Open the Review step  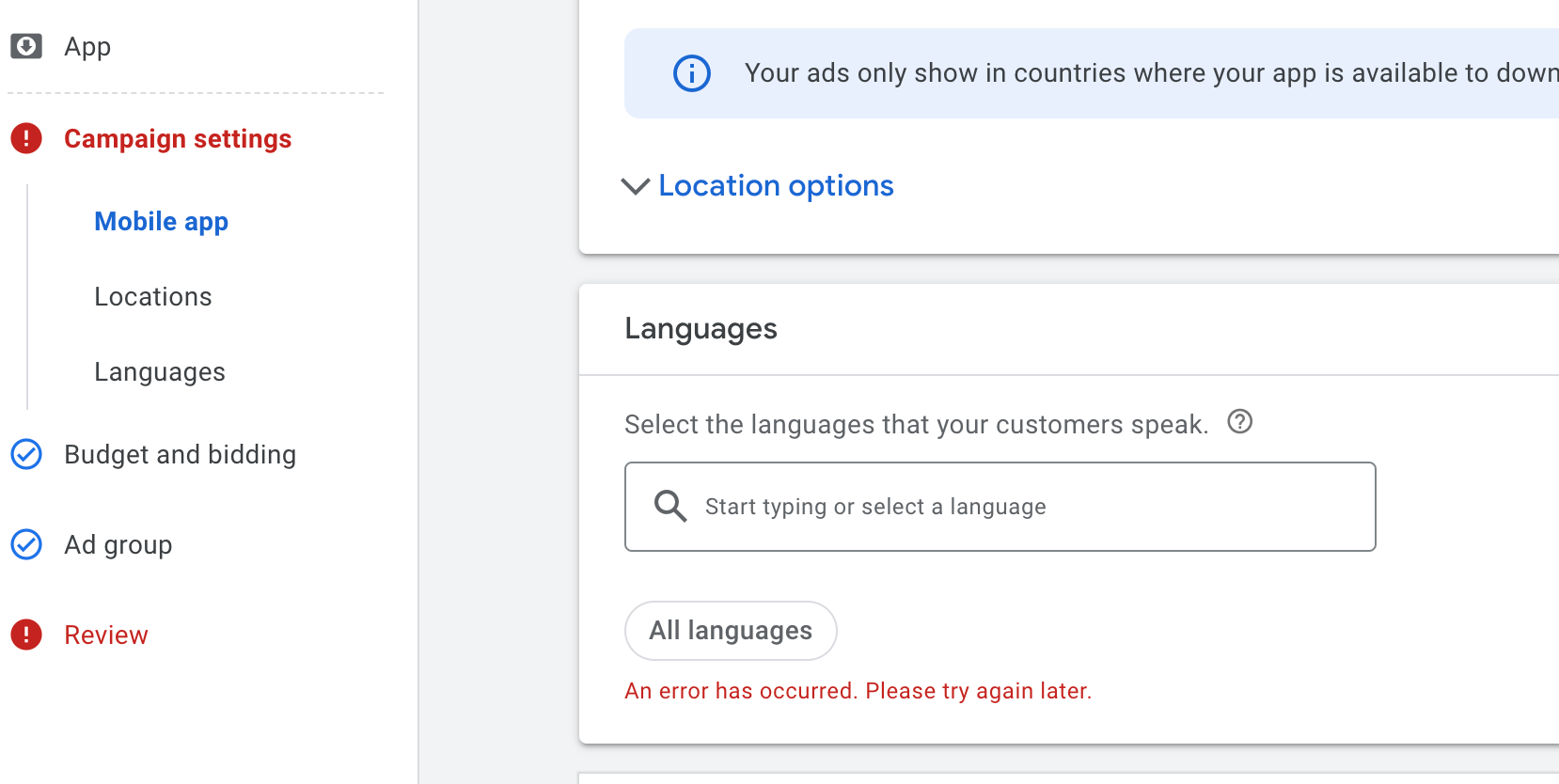click(x=105, y=635)
